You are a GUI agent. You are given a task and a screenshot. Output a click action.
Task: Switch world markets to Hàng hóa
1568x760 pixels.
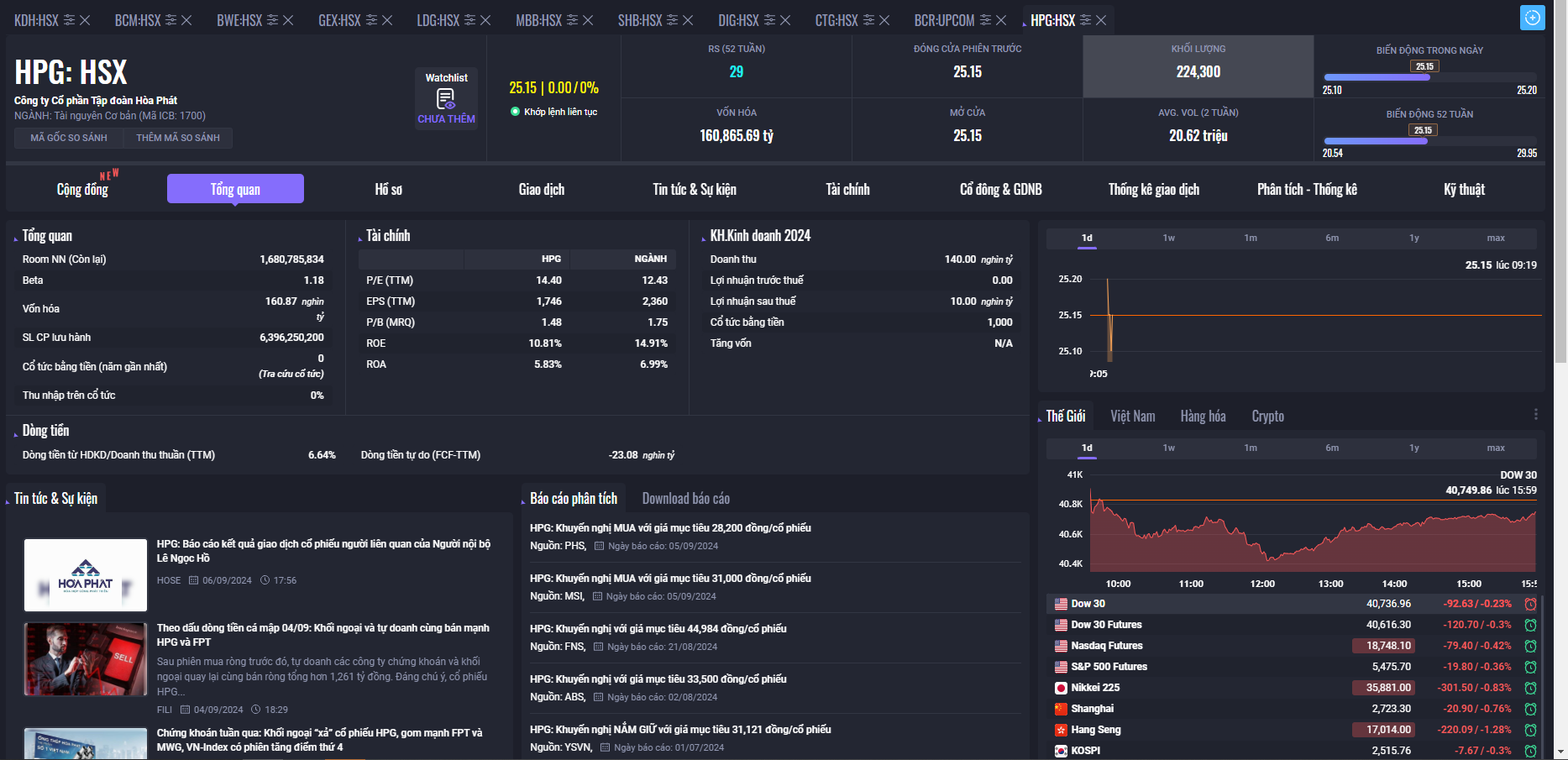(x=1203, y=416)
